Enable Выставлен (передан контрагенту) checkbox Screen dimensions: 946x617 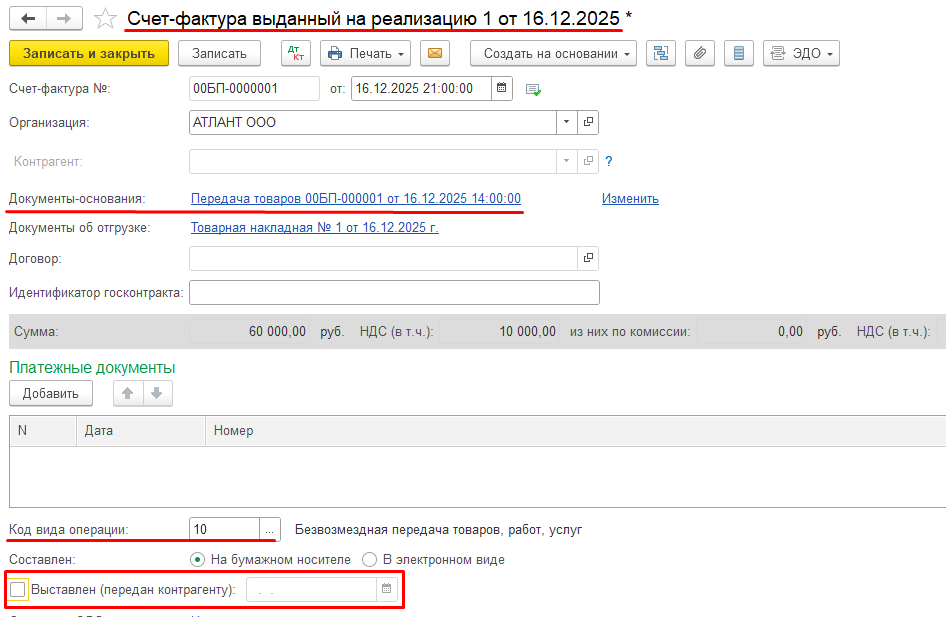(x=18, y=590)
